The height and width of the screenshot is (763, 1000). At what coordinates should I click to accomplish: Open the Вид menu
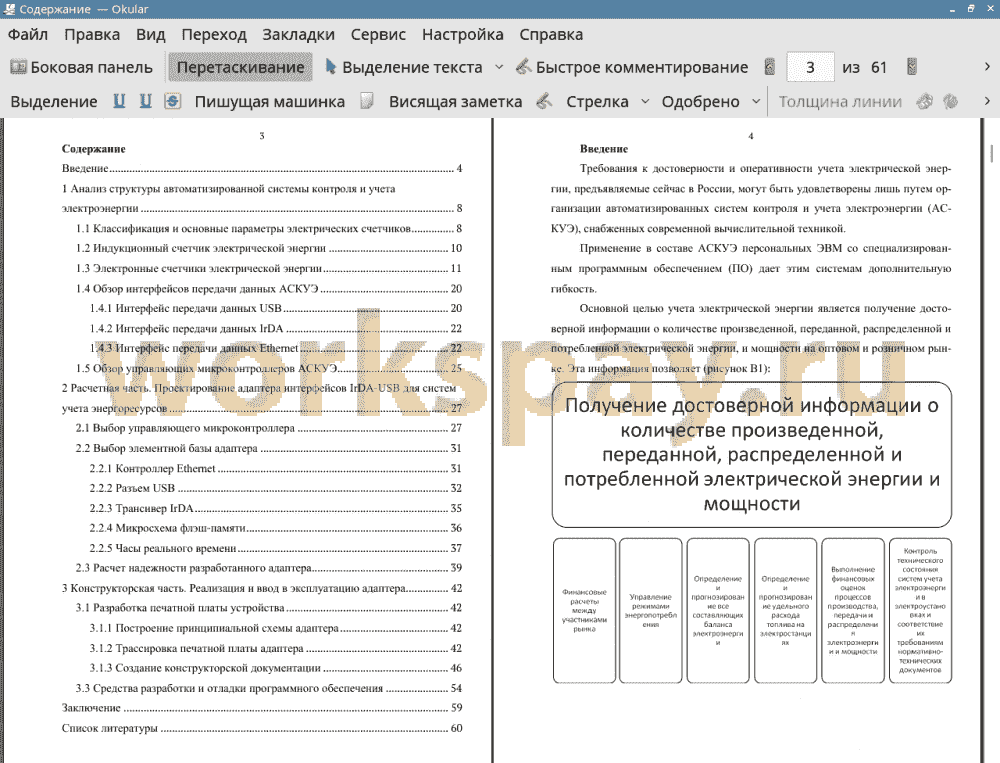(151, 34)
